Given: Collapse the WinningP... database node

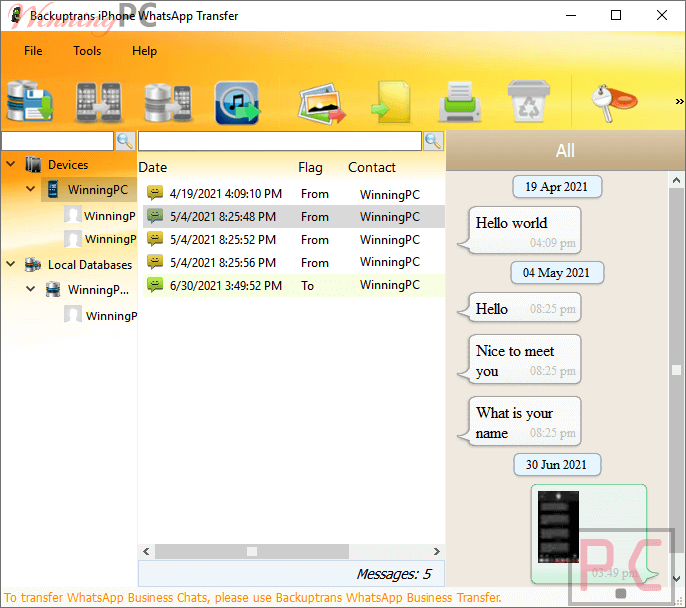Looking at the screenshot, I should [31, 289].
